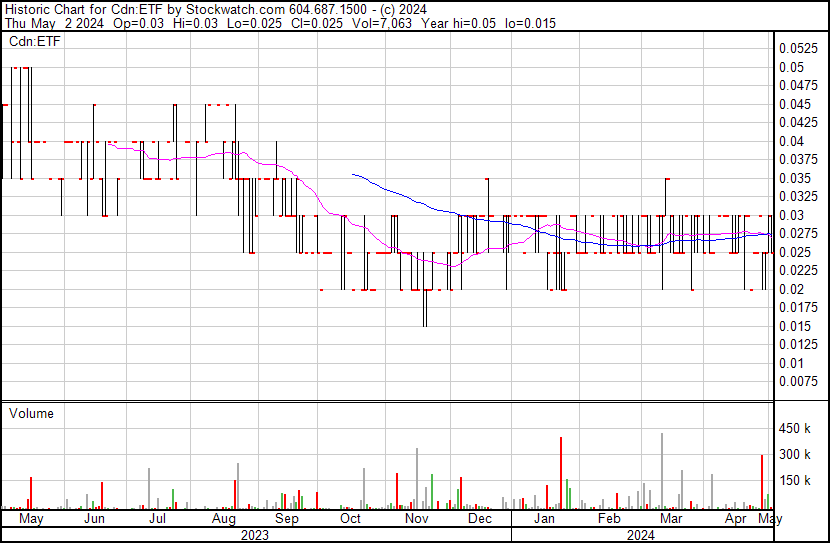This screenshot has width=830, height=543.
Task: Click the 0.015 price axis label
Action: click(795, 326)
